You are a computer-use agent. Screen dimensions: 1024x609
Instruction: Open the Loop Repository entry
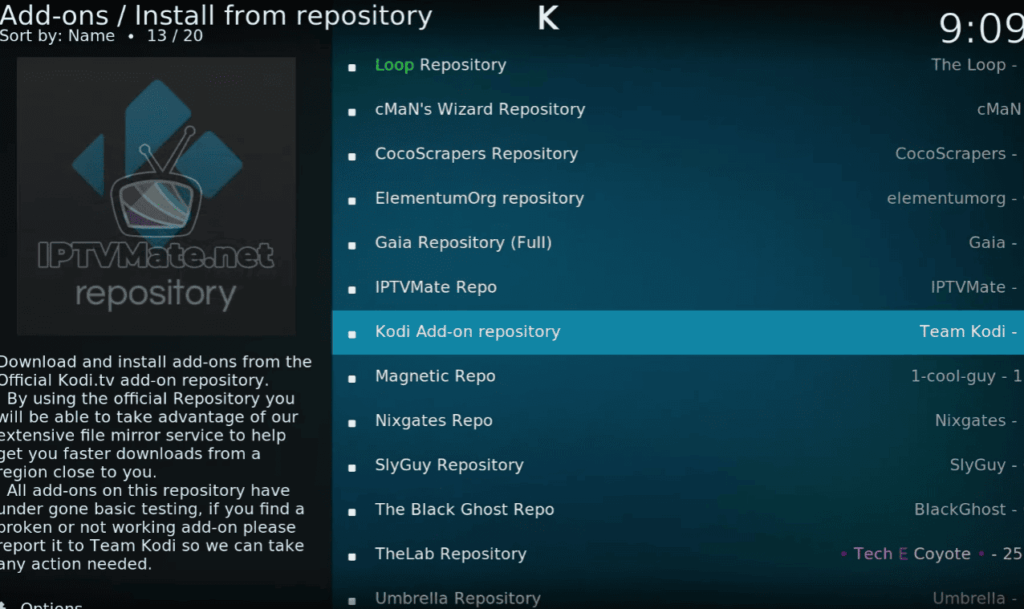point(678,65)
